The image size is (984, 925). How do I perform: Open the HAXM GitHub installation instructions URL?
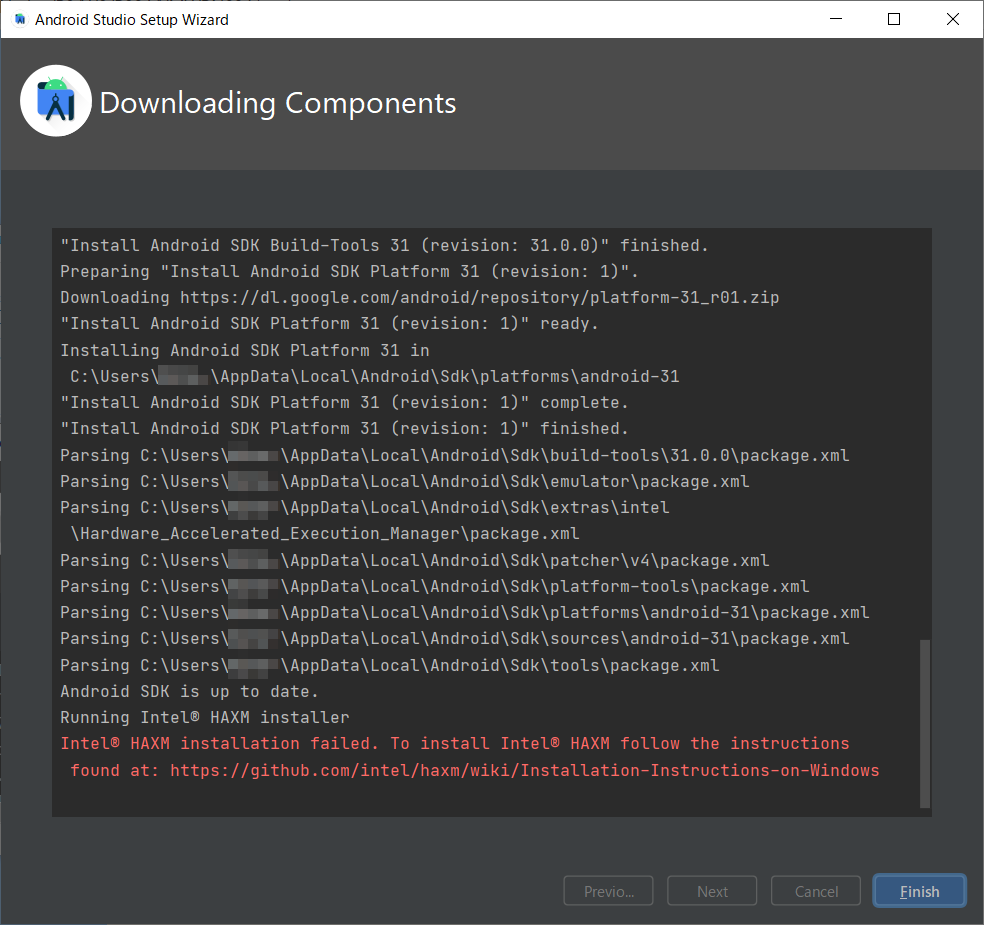[524, 770]
